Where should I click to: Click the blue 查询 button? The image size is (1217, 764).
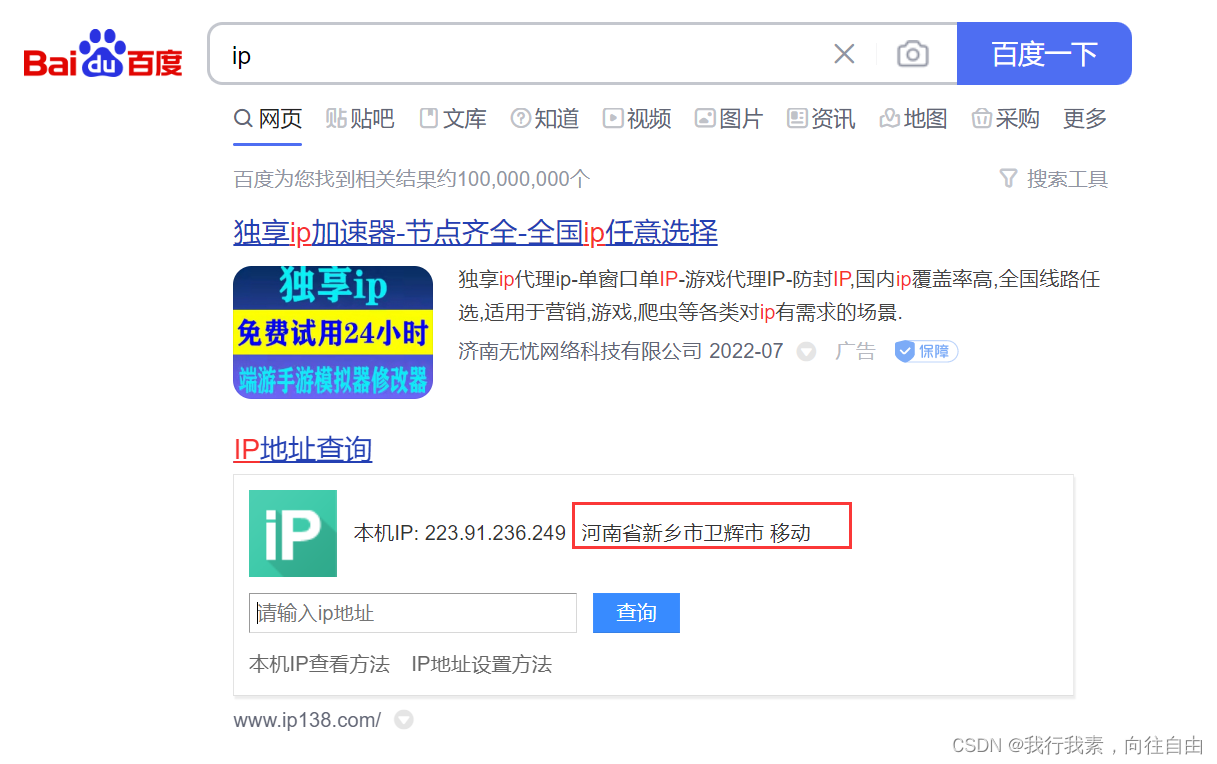point(636,613)
